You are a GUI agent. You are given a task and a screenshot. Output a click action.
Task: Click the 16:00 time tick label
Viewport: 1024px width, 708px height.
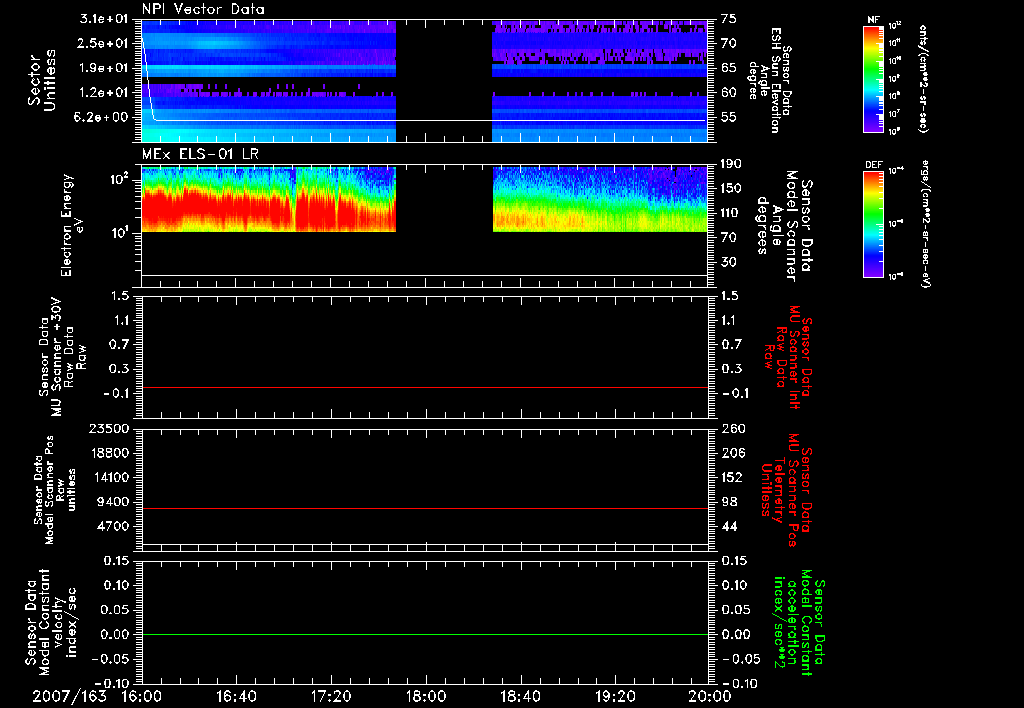[x=141, y=696]
